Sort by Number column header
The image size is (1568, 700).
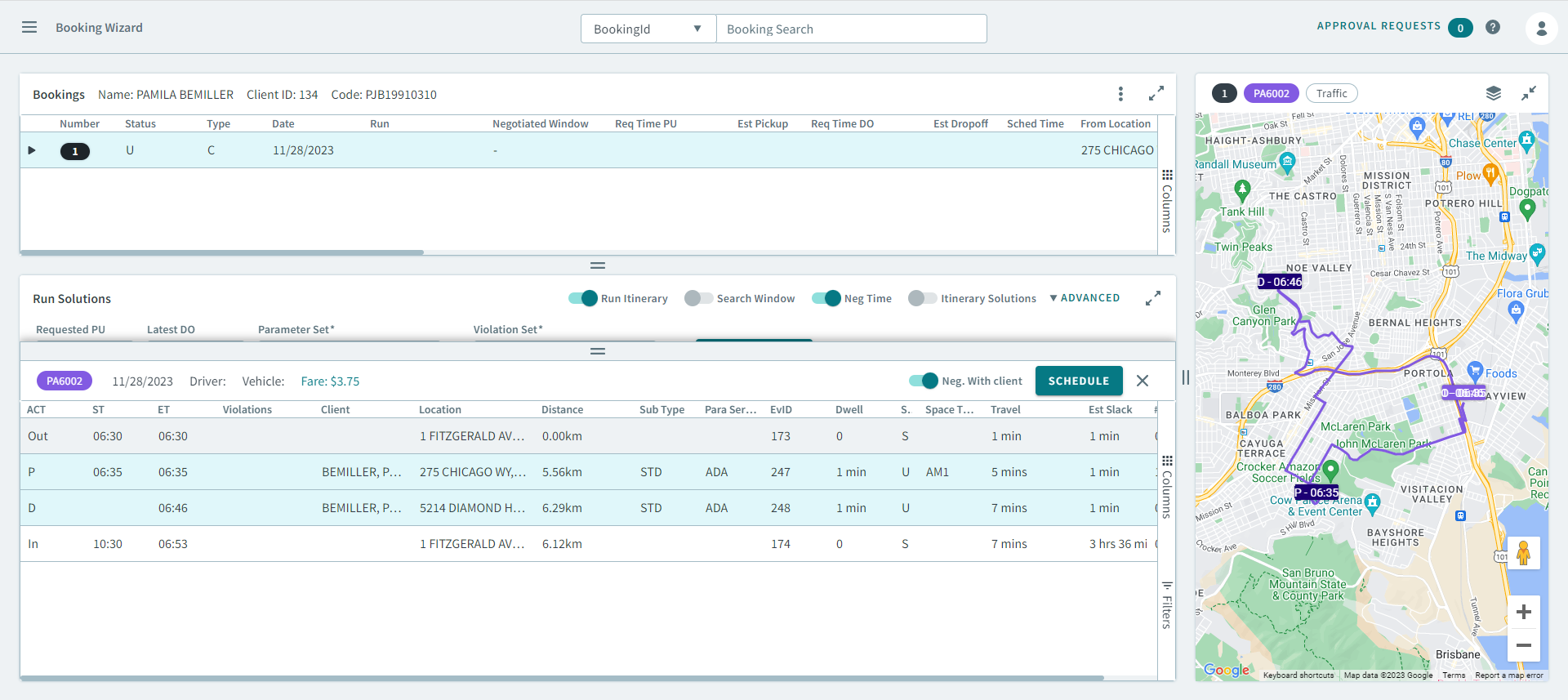(79, 124)
